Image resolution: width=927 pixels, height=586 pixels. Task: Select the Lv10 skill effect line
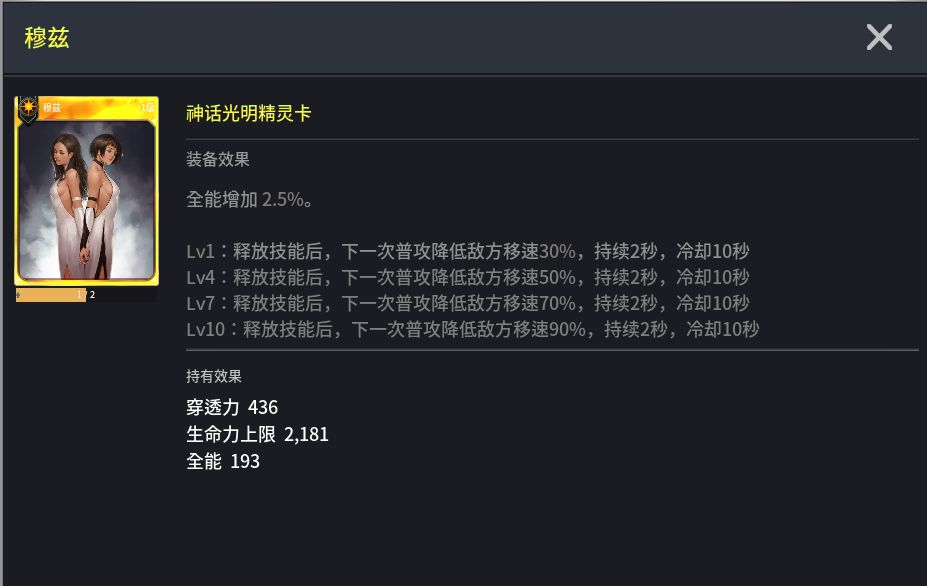(472, 329)
